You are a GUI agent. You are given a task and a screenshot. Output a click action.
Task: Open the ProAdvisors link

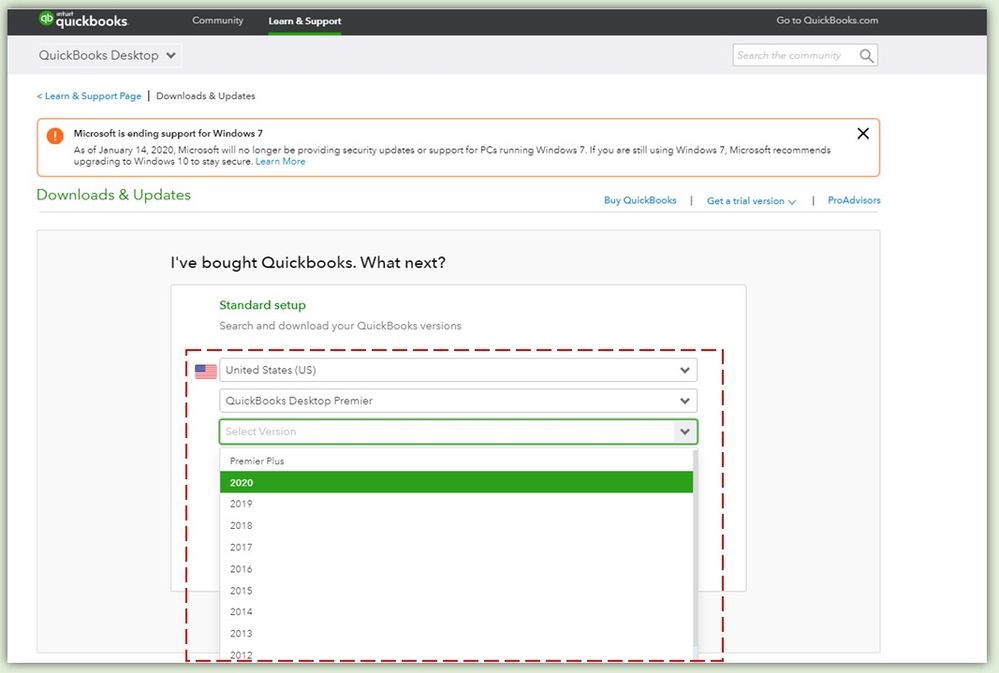[854, 200]
